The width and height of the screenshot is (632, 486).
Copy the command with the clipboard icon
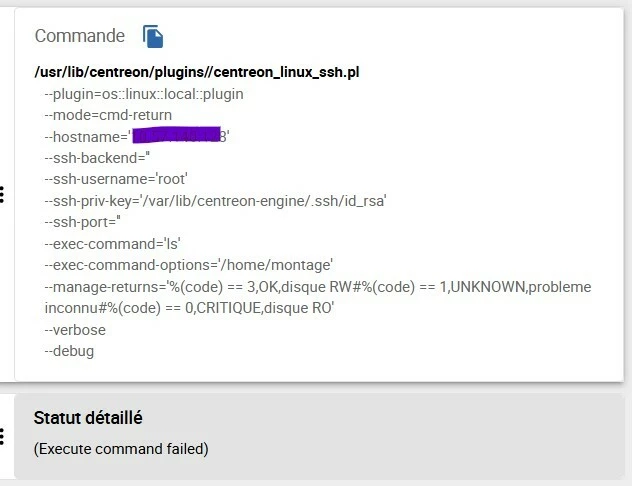tap(153, 36)
